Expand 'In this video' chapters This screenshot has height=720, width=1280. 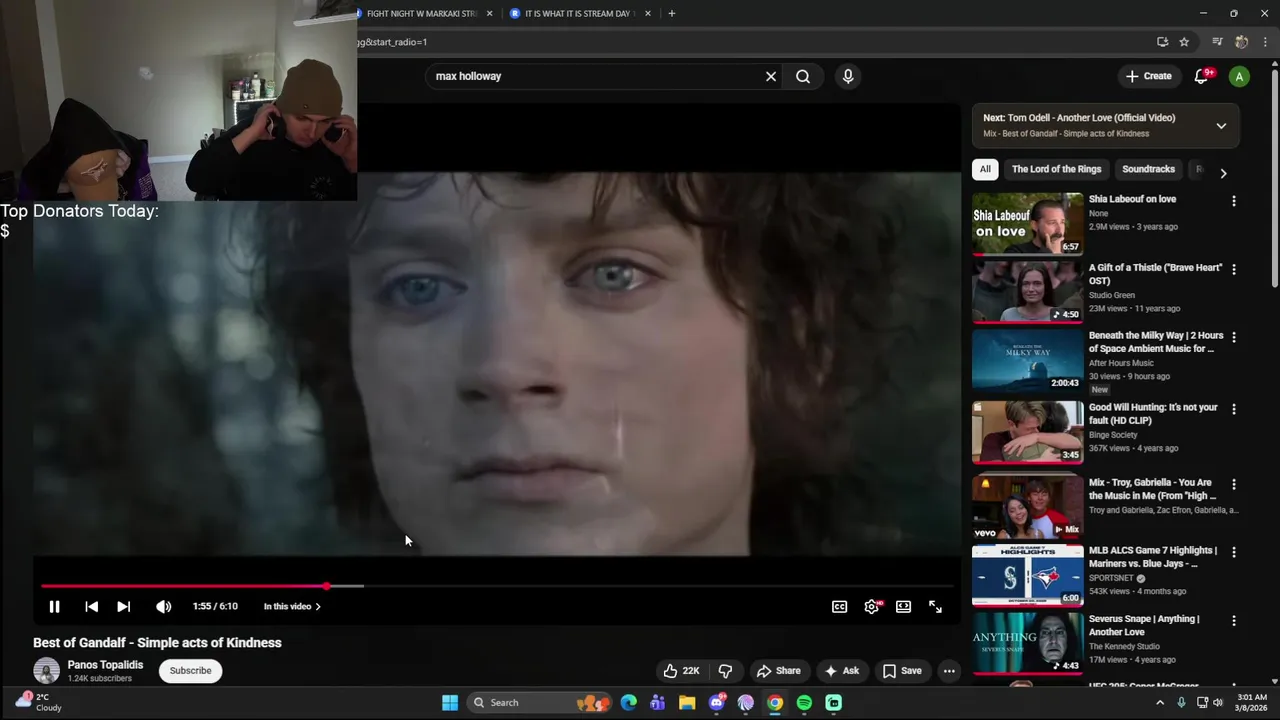click(292, 606)
